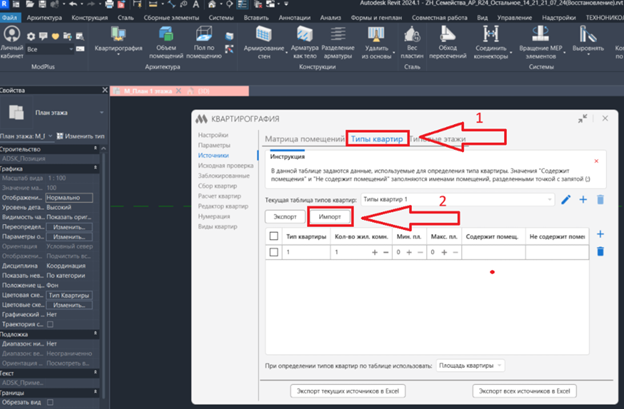
Task: Switch to Матрица помещений tab
Action: click(x=304, y=139)
